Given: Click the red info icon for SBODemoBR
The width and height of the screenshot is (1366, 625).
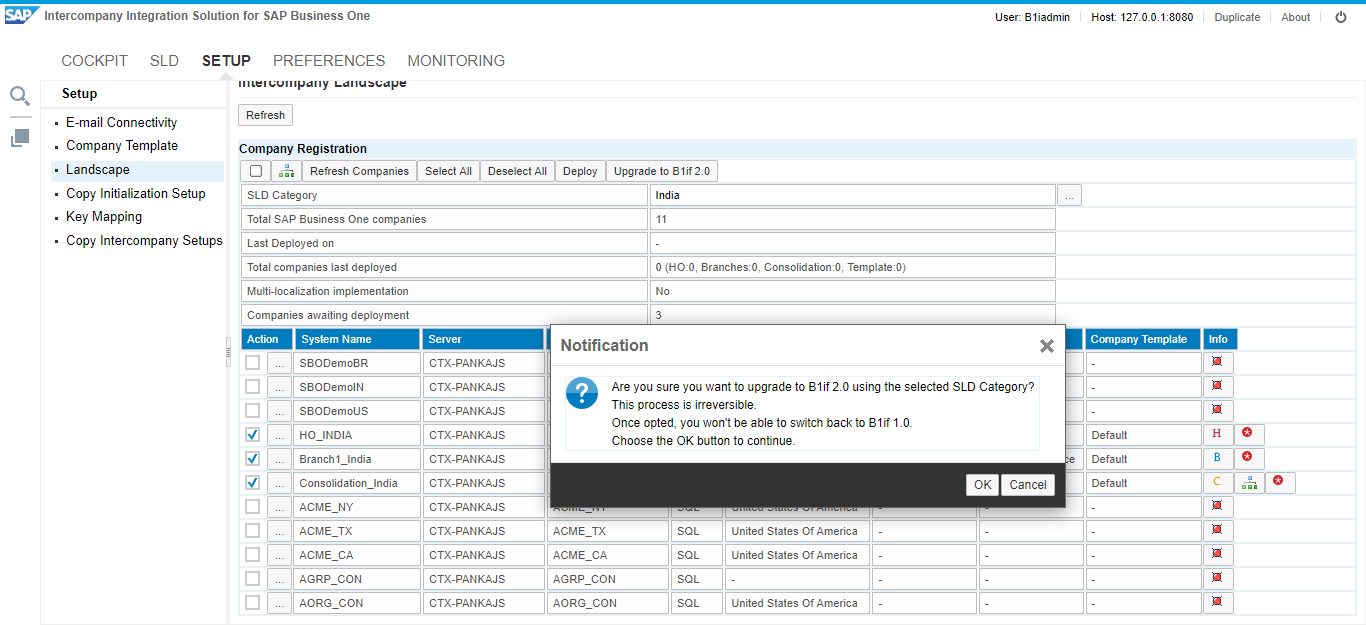Looking at the screenshot, I should point(1217,362).
